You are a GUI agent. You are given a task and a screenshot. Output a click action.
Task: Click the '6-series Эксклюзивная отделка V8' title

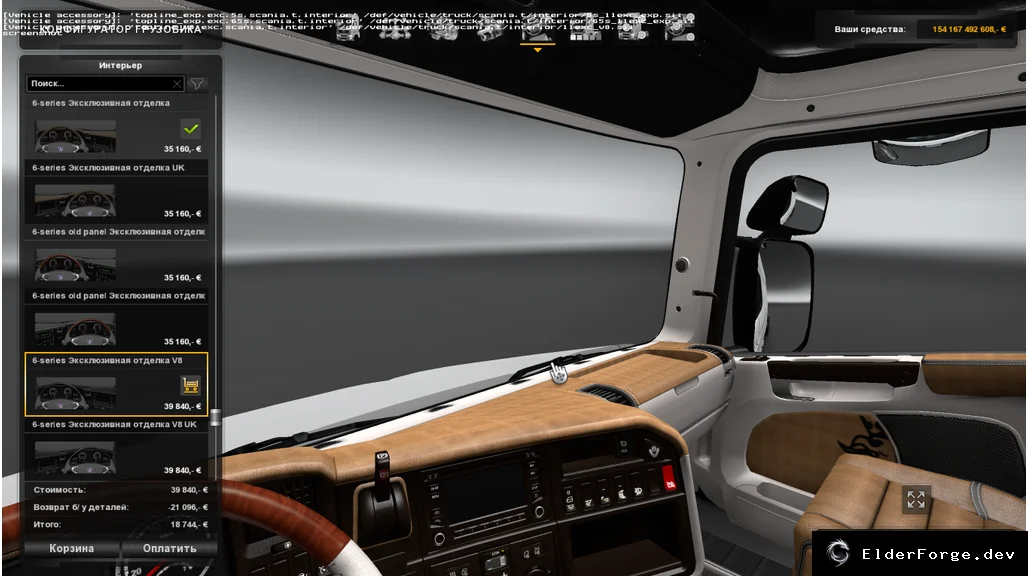pos(108,360)
